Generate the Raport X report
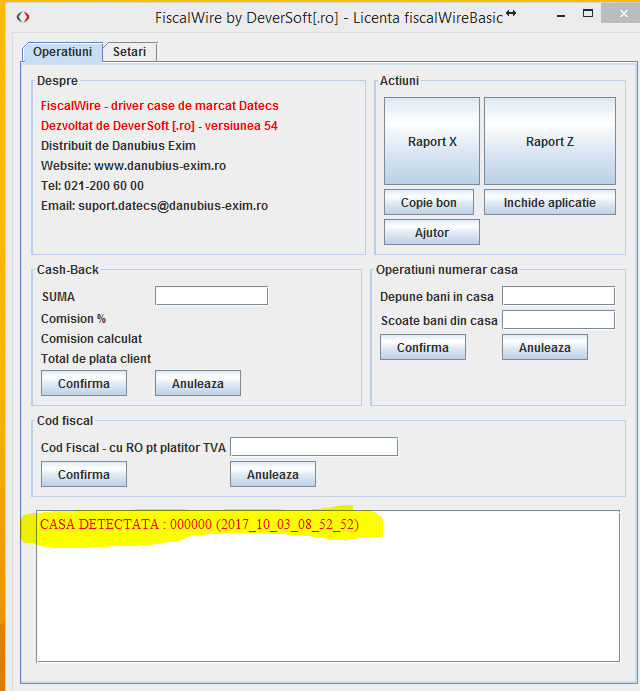This screenshot has height=691, width=640. pos(432,141)
